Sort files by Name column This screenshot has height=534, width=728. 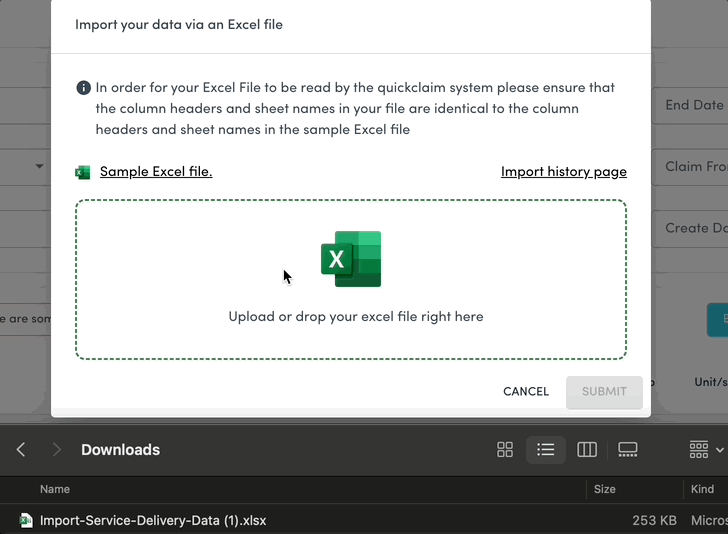55,489
